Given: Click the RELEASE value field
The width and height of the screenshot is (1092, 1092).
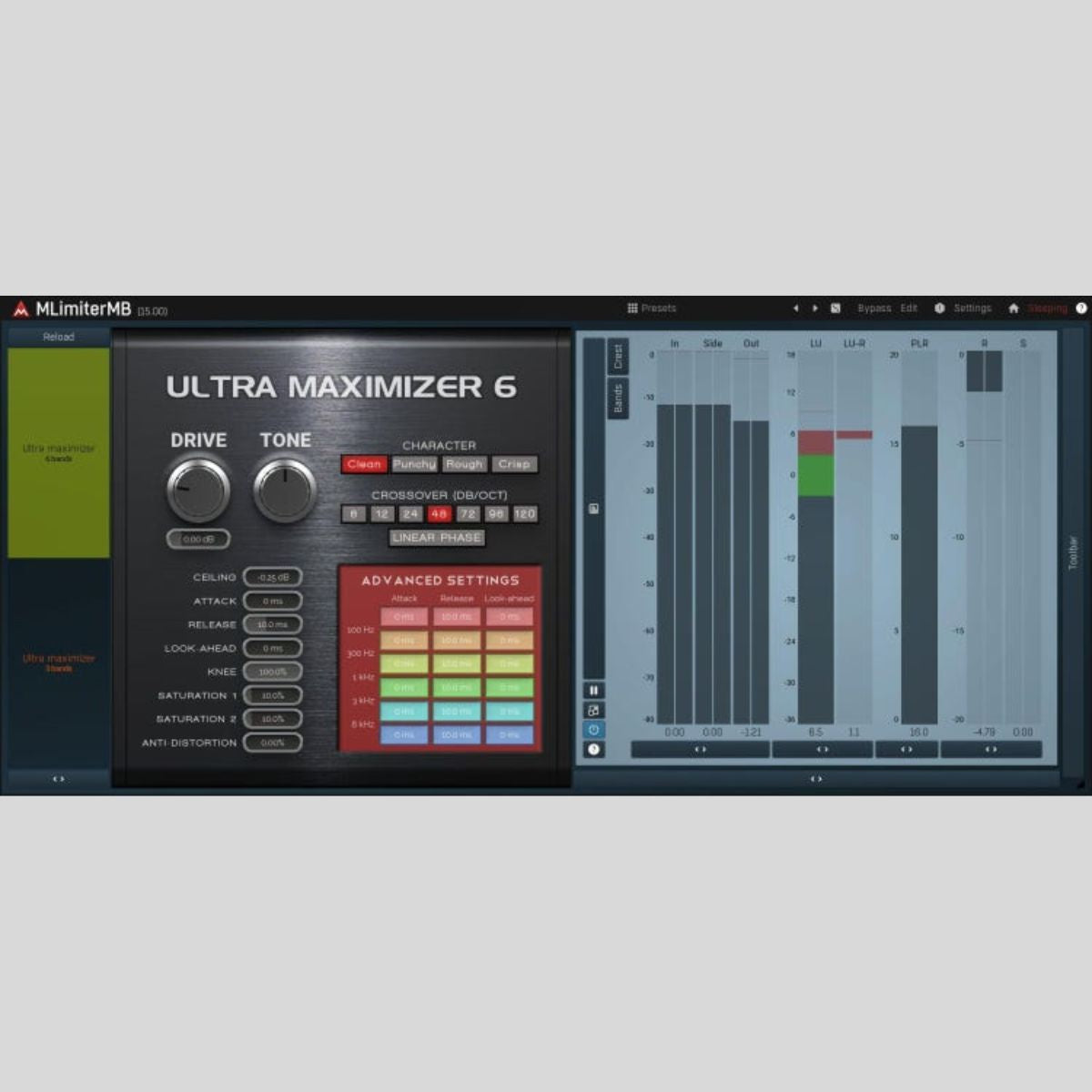Looking at the screenshot, I should pyautogui.click(x=272, y=624).
